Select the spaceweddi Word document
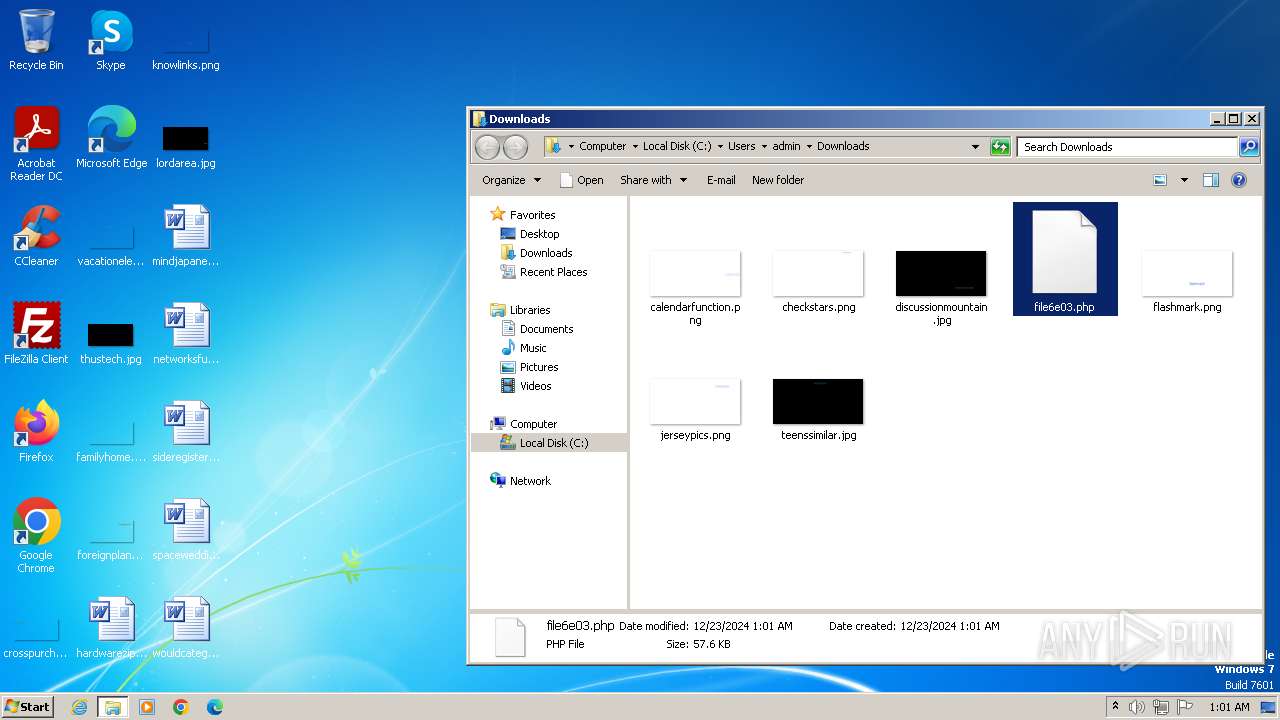Viewport: 1280px width, 720px height. (185, 530)
